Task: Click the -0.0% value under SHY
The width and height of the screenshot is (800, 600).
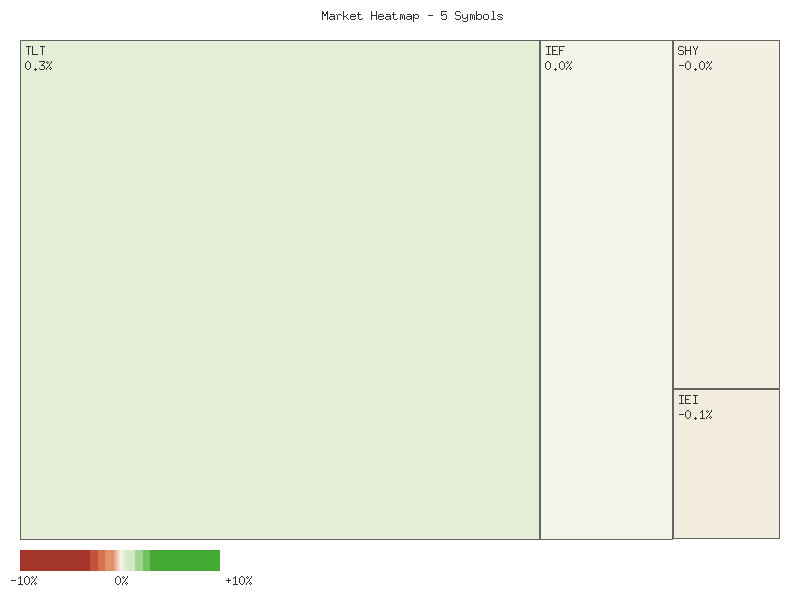Action: point(696,64)
